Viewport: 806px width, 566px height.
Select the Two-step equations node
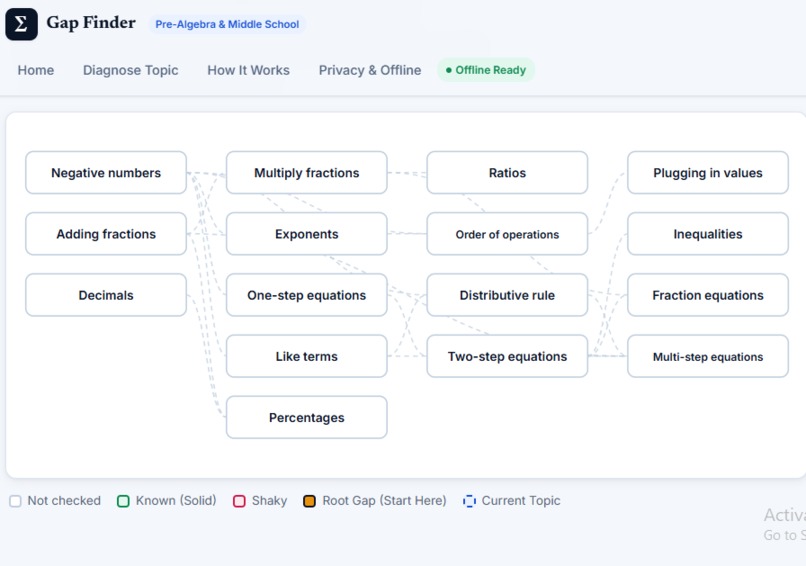point(507,356)
